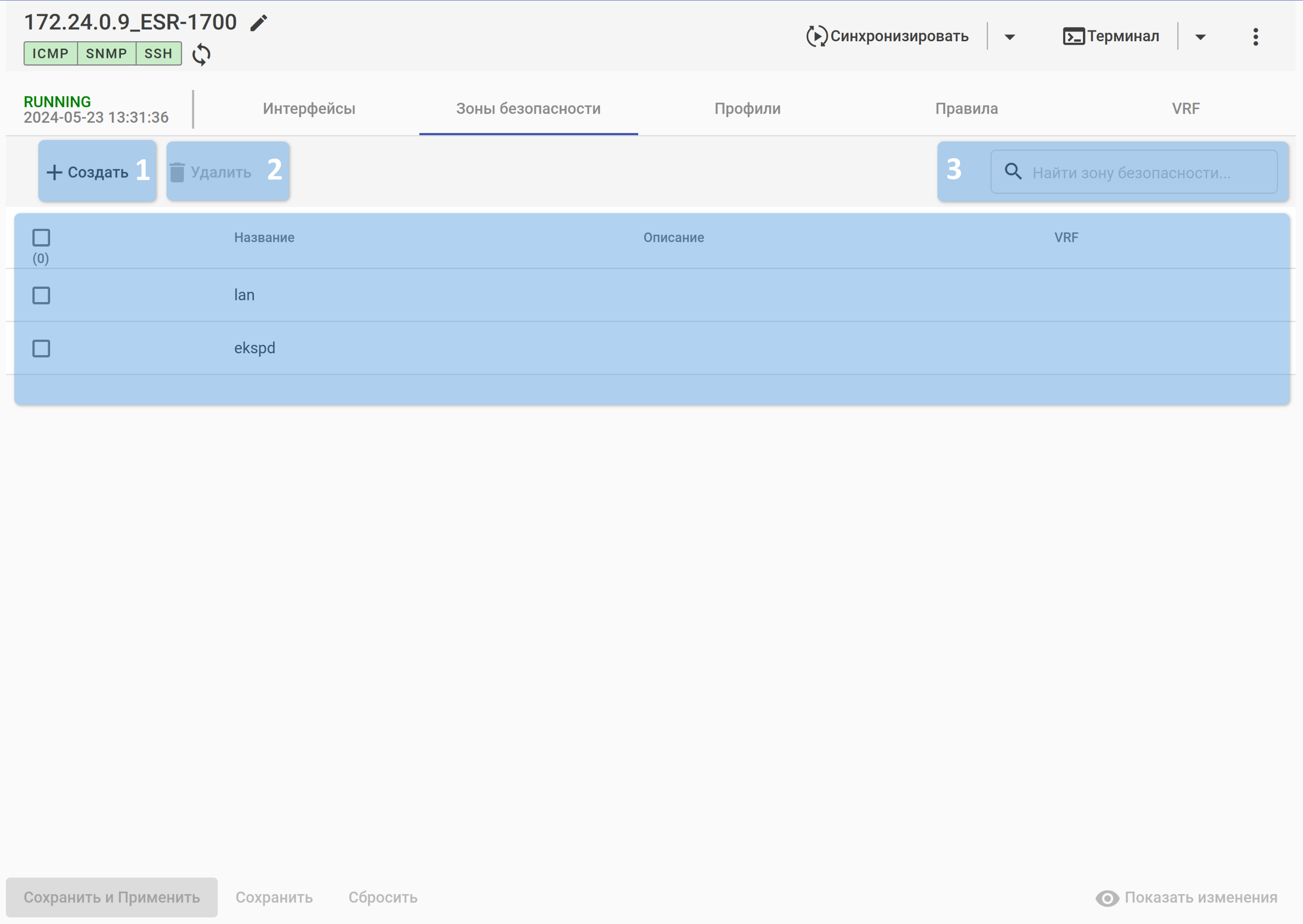Expand the dropdown arrow next to Терминал

pyautogui.click(x=1200, y=37)
